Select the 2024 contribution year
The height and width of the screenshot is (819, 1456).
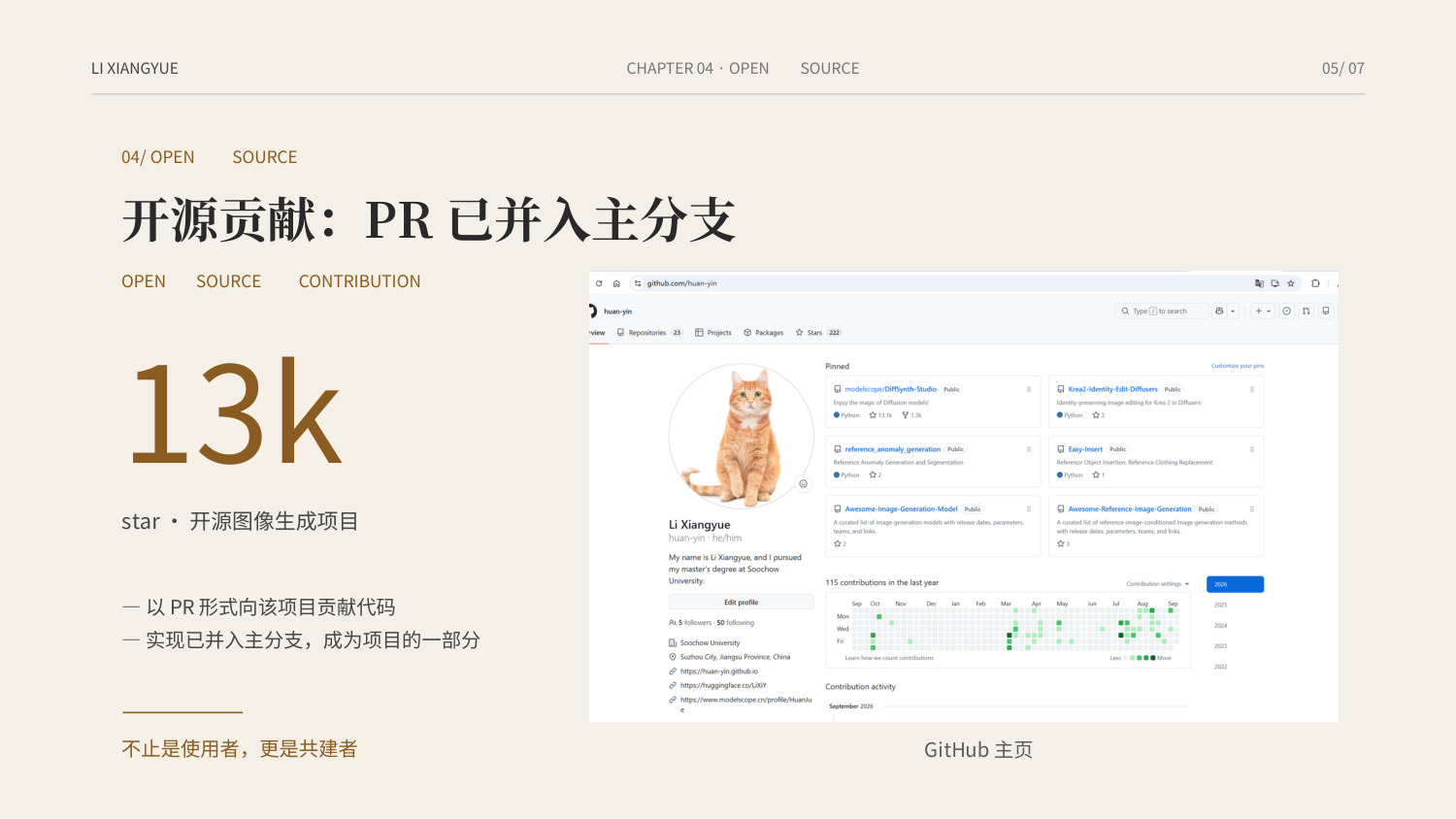click(x=1221, y=626)
